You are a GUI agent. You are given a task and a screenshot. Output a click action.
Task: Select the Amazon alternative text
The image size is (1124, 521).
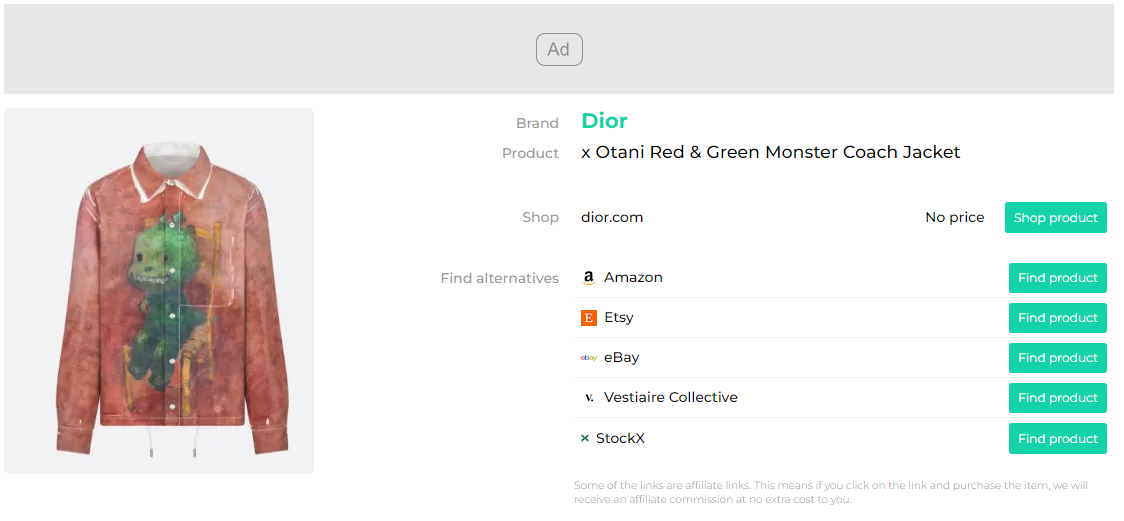click(x=633, y=278)
